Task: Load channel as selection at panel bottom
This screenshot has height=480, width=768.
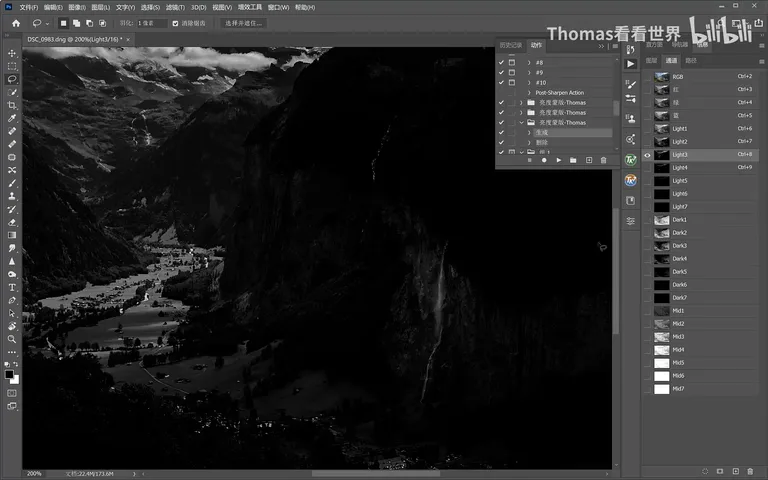Action: pyautogui.click(x=705, y=471)
